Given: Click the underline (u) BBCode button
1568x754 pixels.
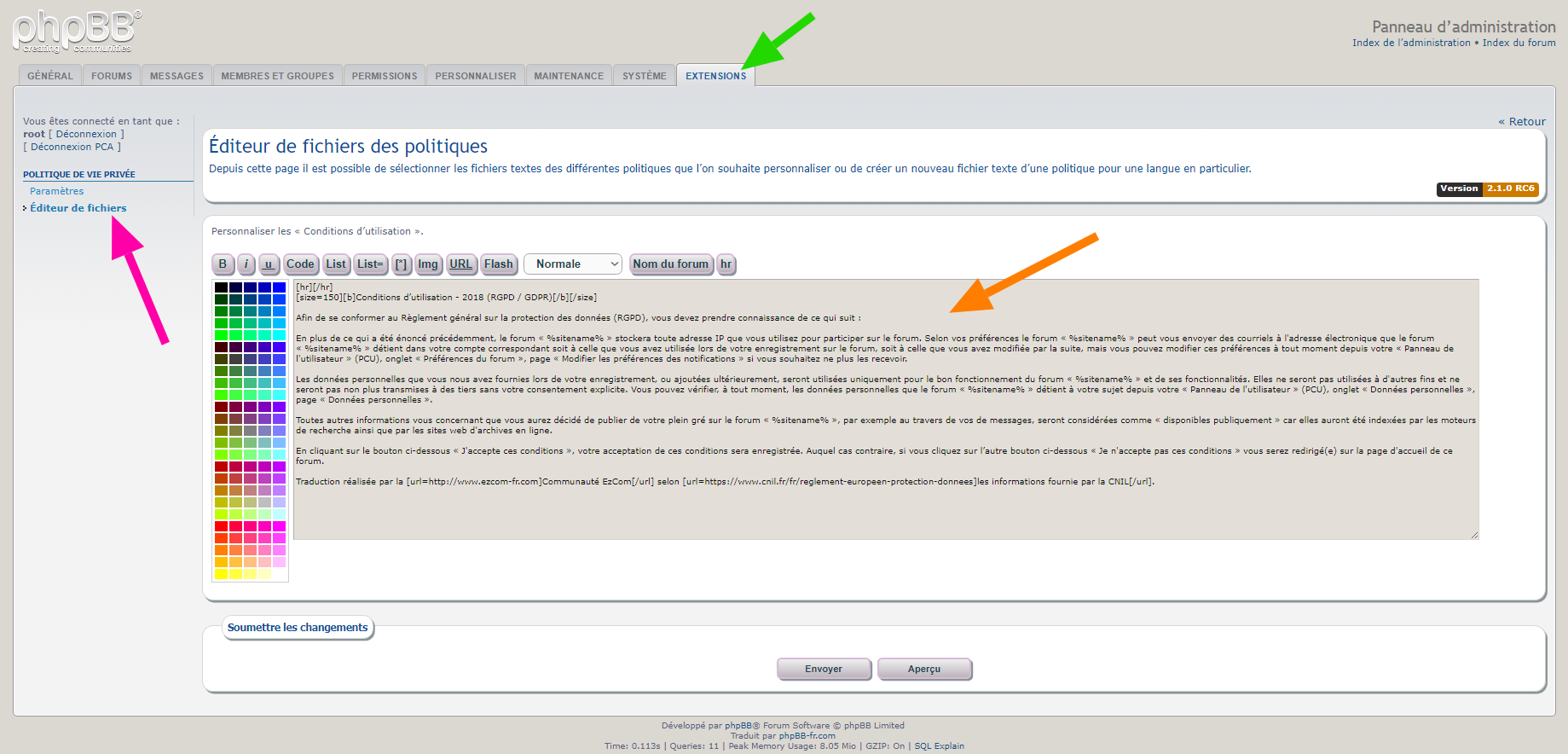Looking at the screenshot, I should coord(269,264).
